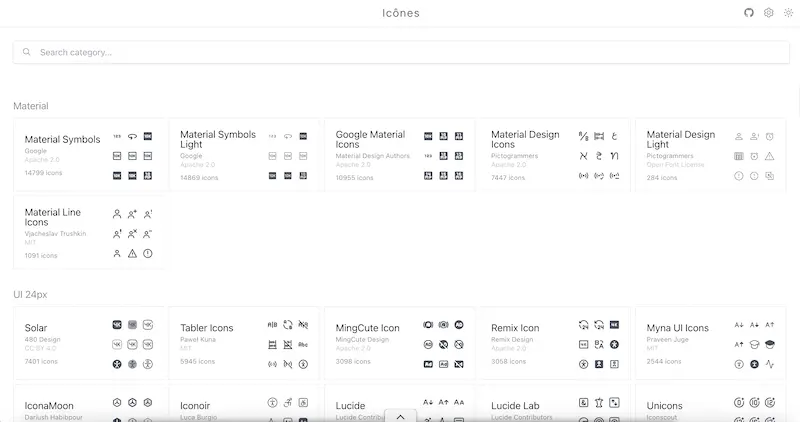Click the first person icon in Material Line Icons
The width and height of the screenshot is (800, 422).
[117, 214]
